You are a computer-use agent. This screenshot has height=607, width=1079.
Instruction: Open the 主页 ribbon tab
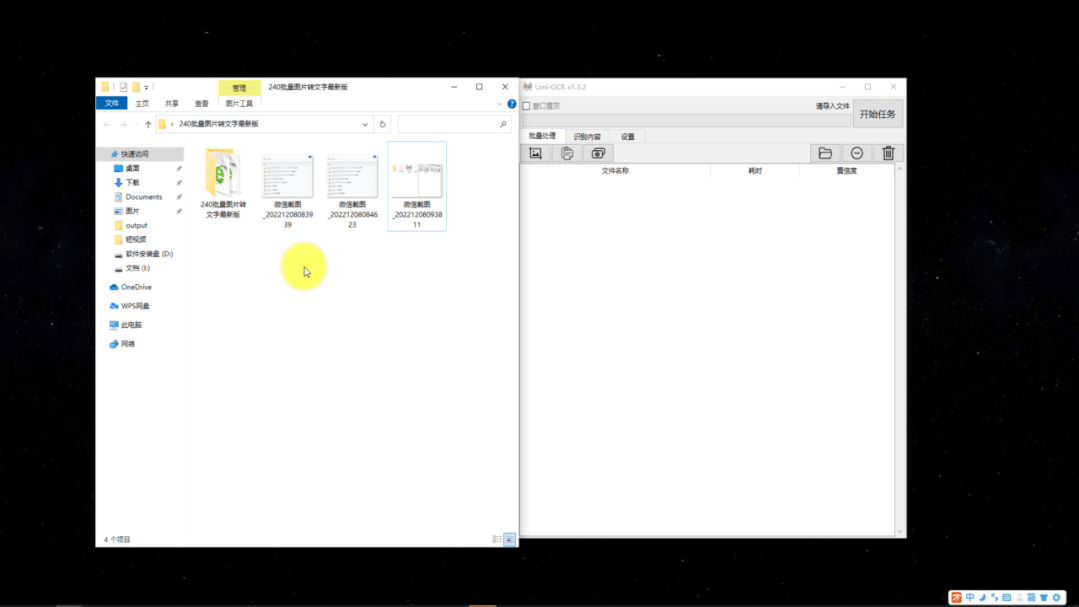[x=142, y=103]
